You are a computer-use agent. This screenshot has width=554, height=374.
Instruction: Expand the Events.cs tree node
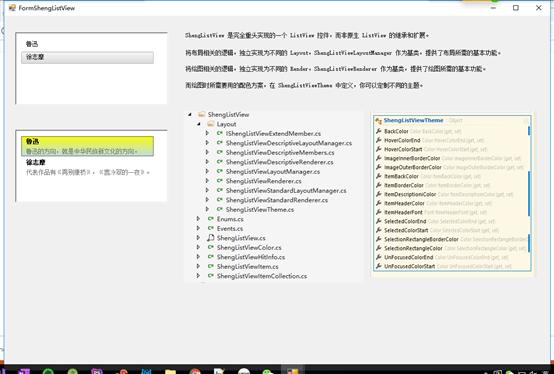(x=198, y=228)
